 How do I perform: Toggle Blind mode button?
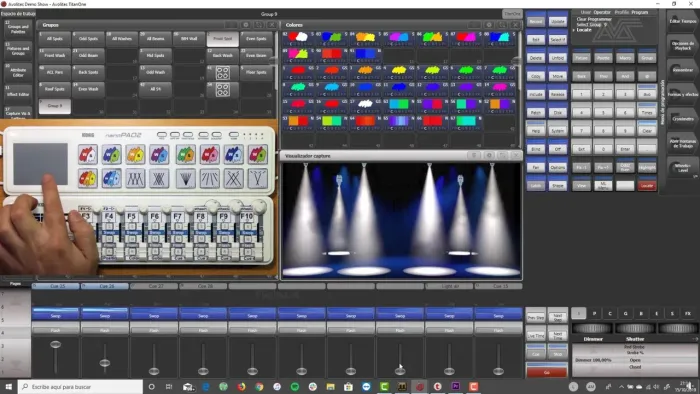coord(536,149)
